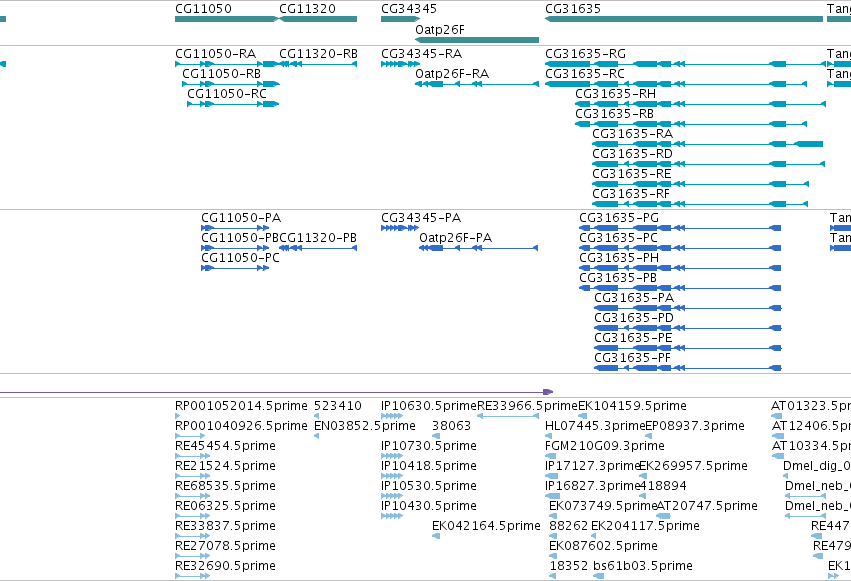Select the Oatp26F gene bar
Image resolution: width=851 pixels, height=581 pixels.
point(477,40)
